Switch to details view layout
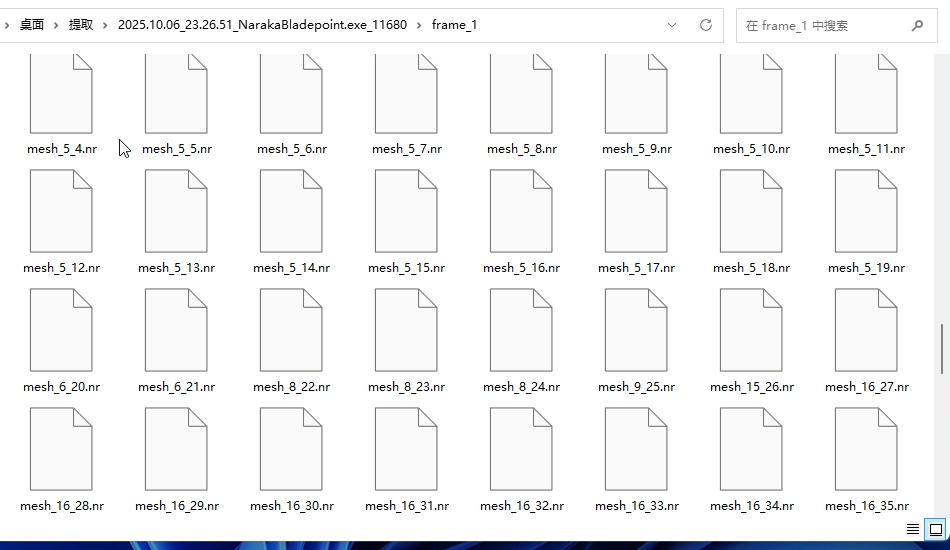Viewport: 950px width, 550px height. pyautogui.click(x=913, y=528)
